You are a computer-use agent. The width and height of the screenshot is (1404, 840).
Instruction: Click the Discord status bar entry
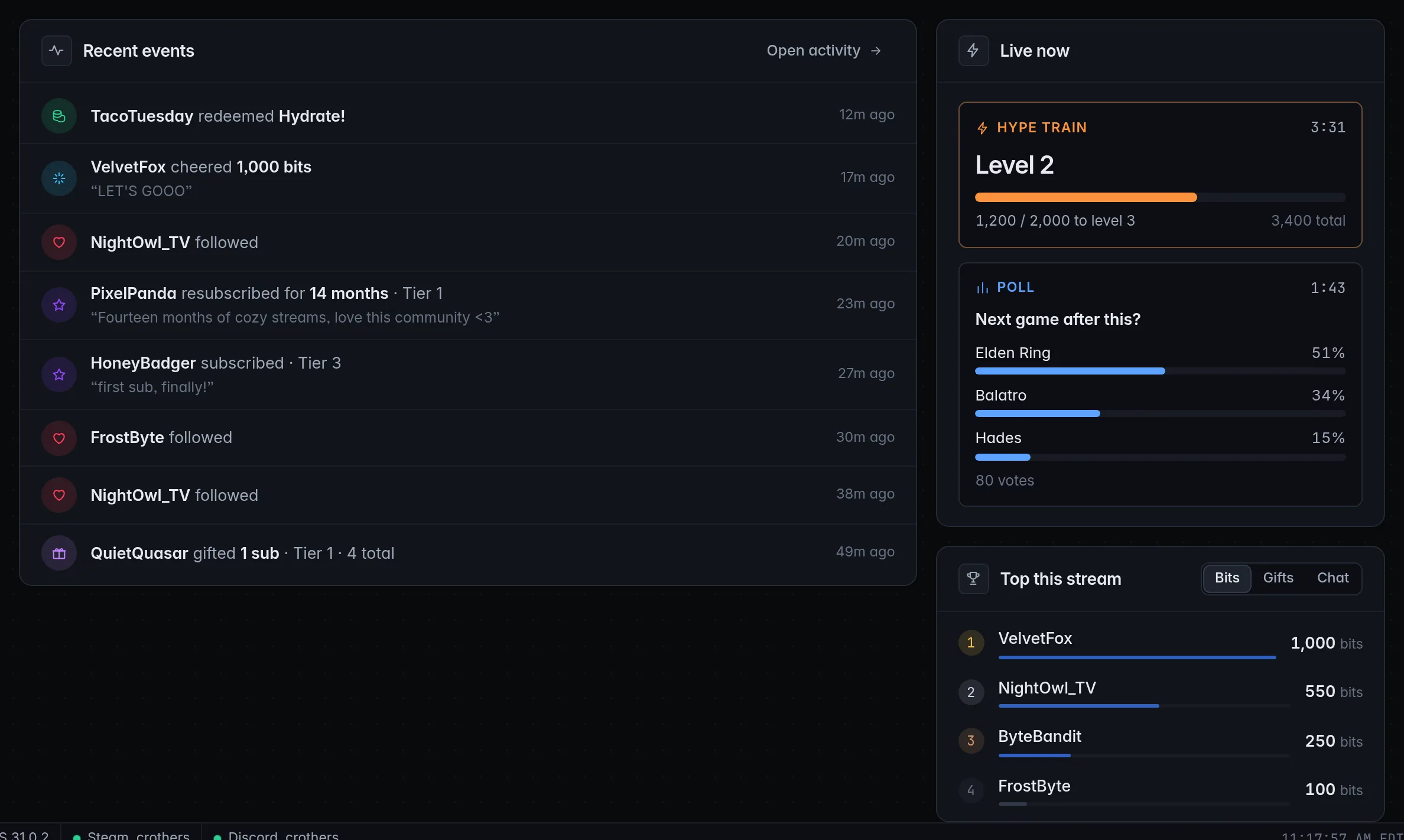276,833
